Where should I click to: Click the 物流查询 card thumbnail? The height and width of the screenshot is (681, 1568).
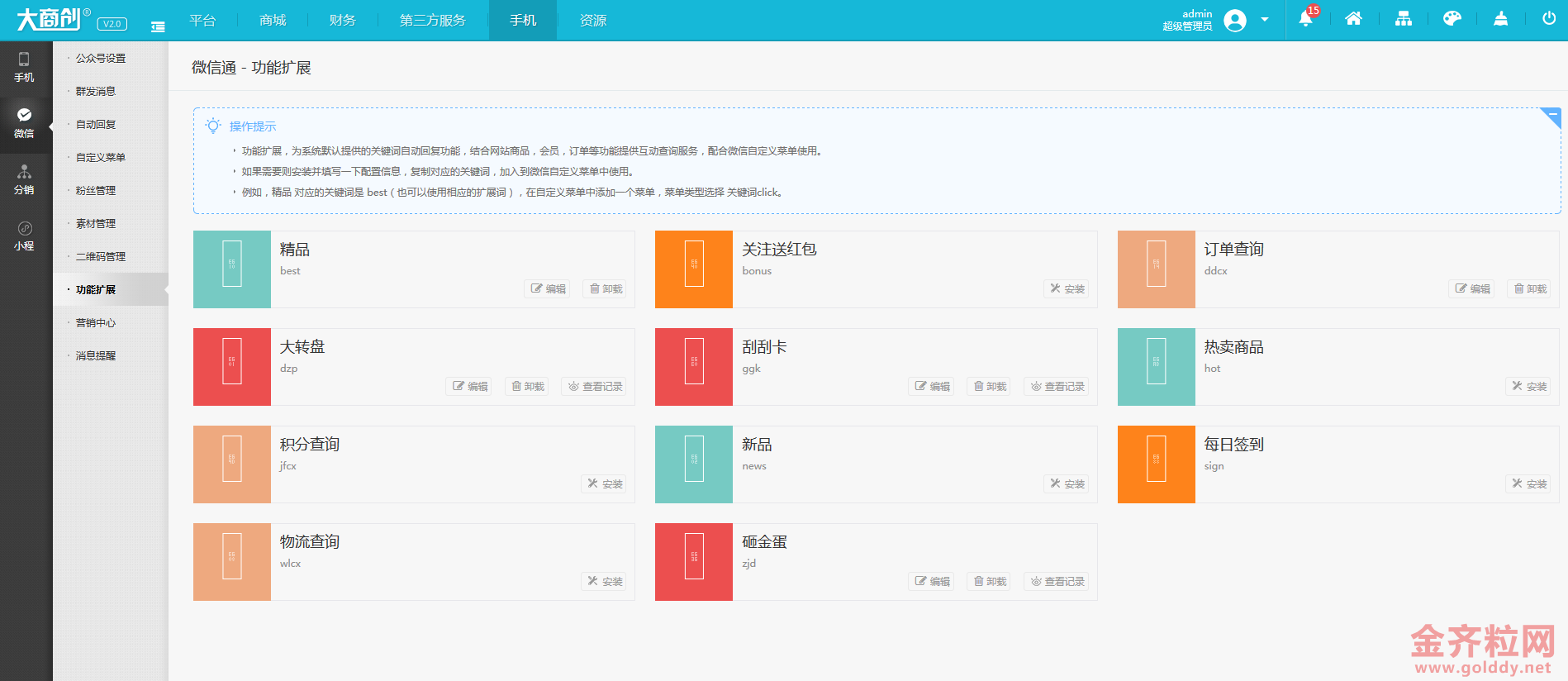click(232, 562)
